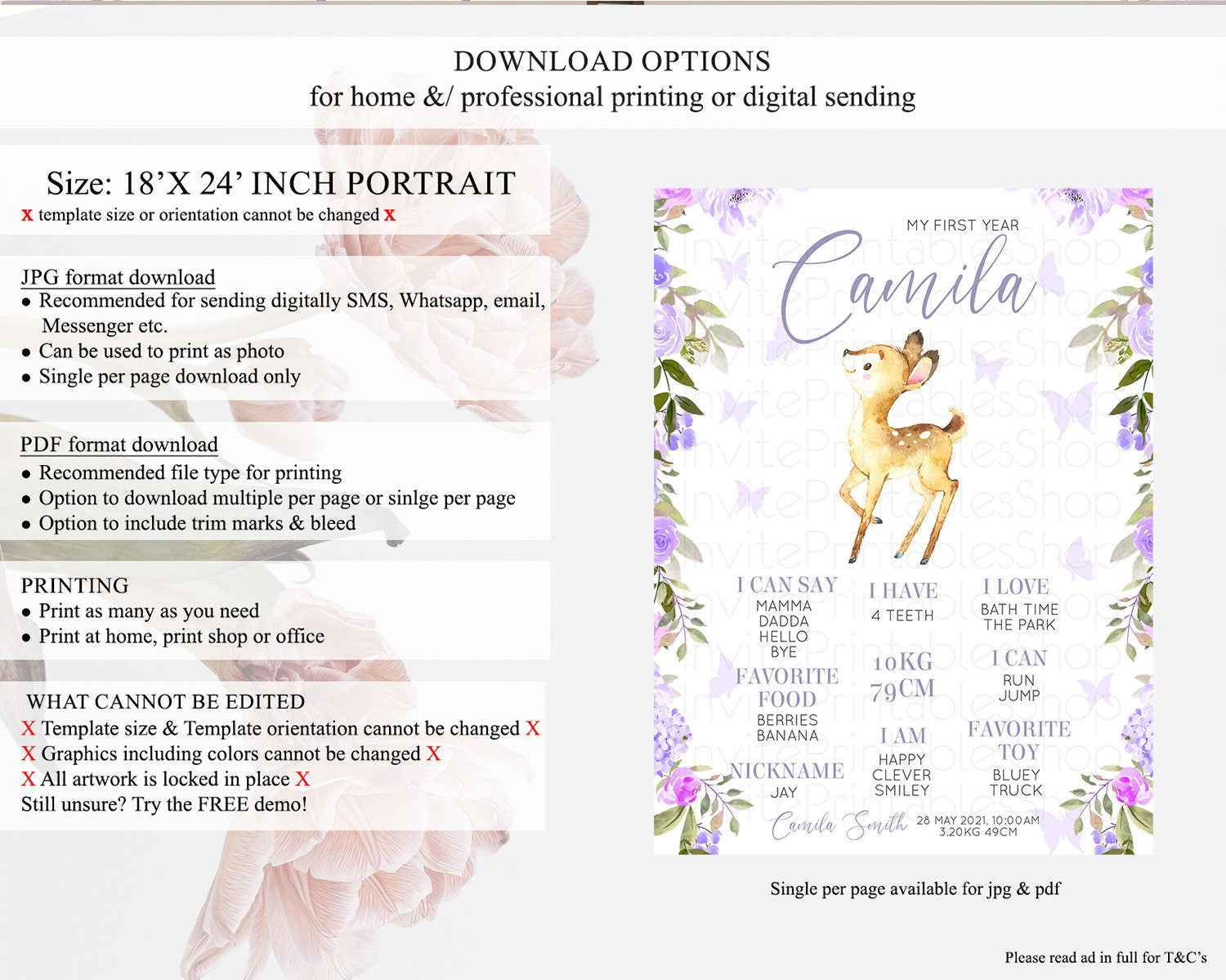Open the "JPG format download" underlined heading
The image size is (1226, 980).
tap(118, 277)
